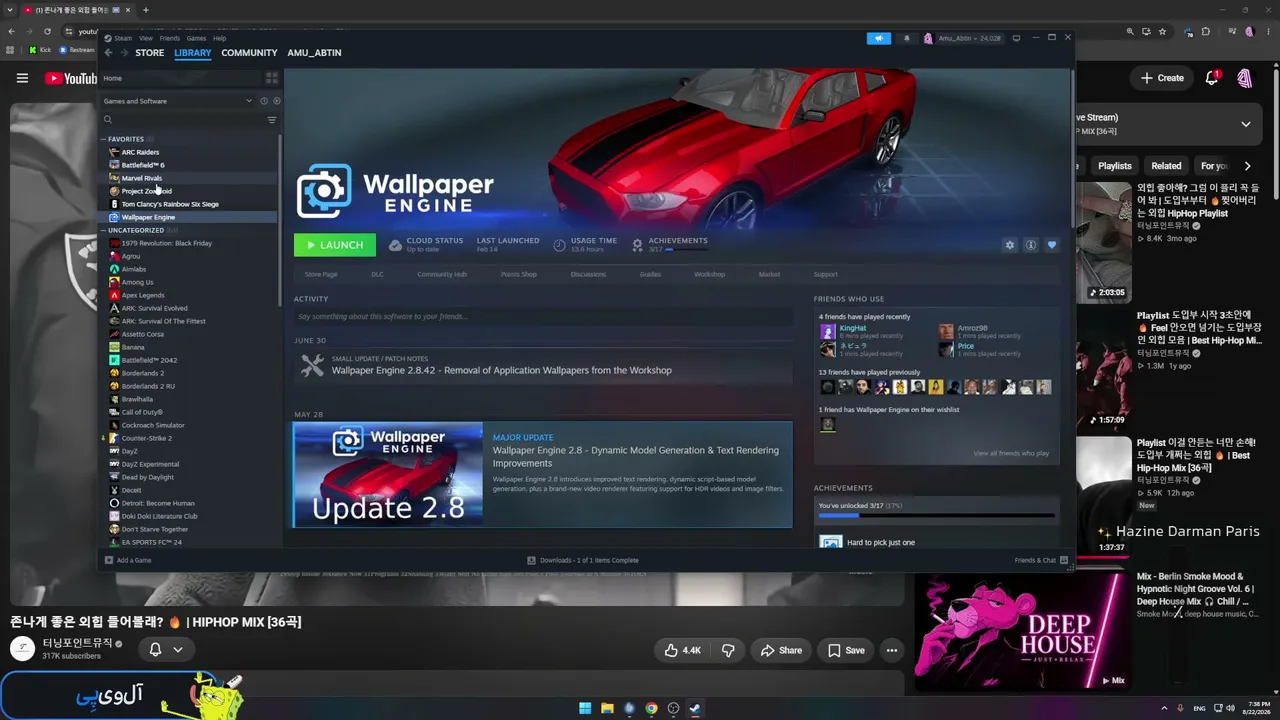Show hidden system tray icons
This screenshot has width=1280, height=720.
(x=1165, y=708)
